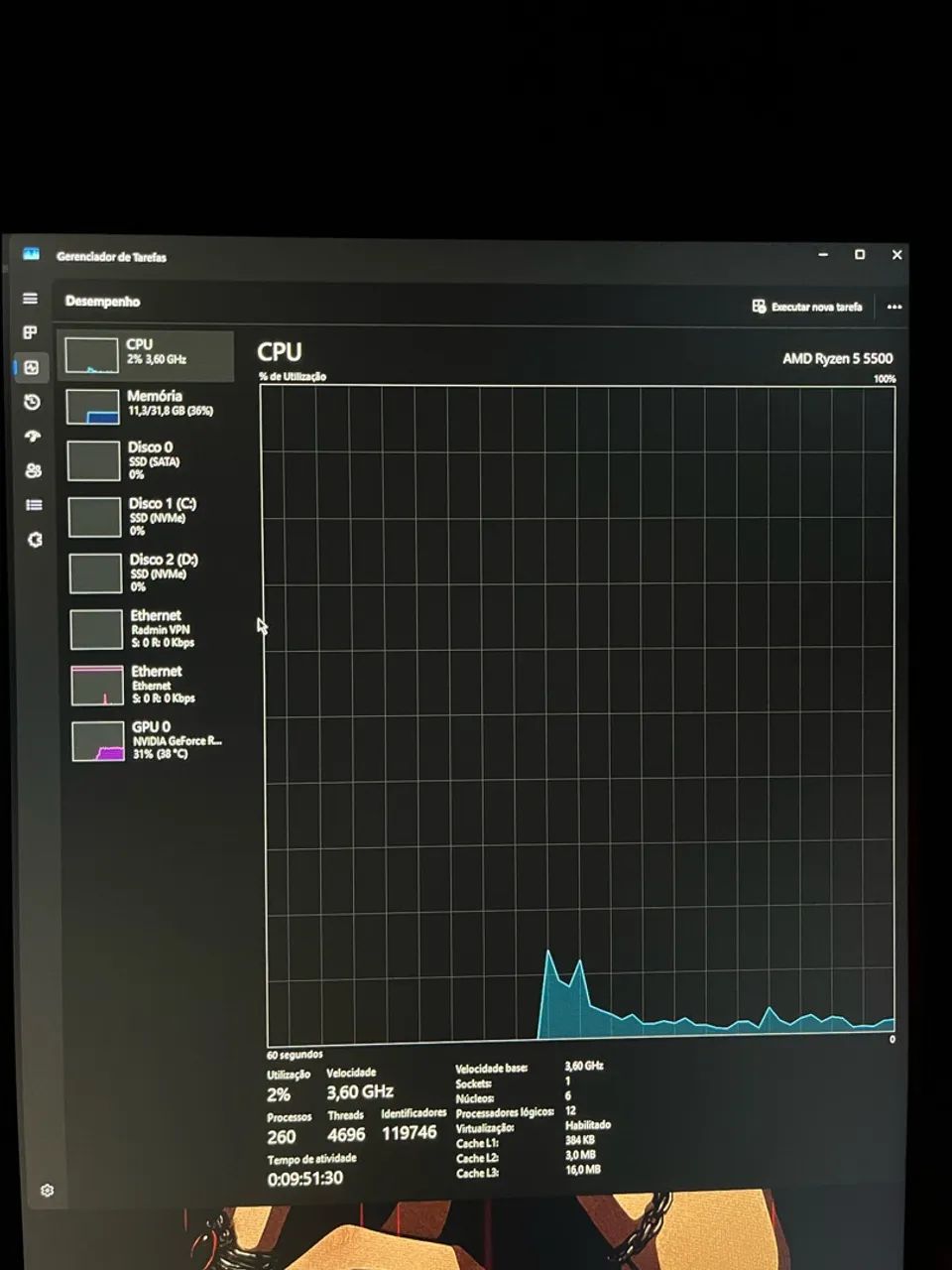Select CPU in the performance list
The image size is (952, 1270).
[x=146, y=355]
